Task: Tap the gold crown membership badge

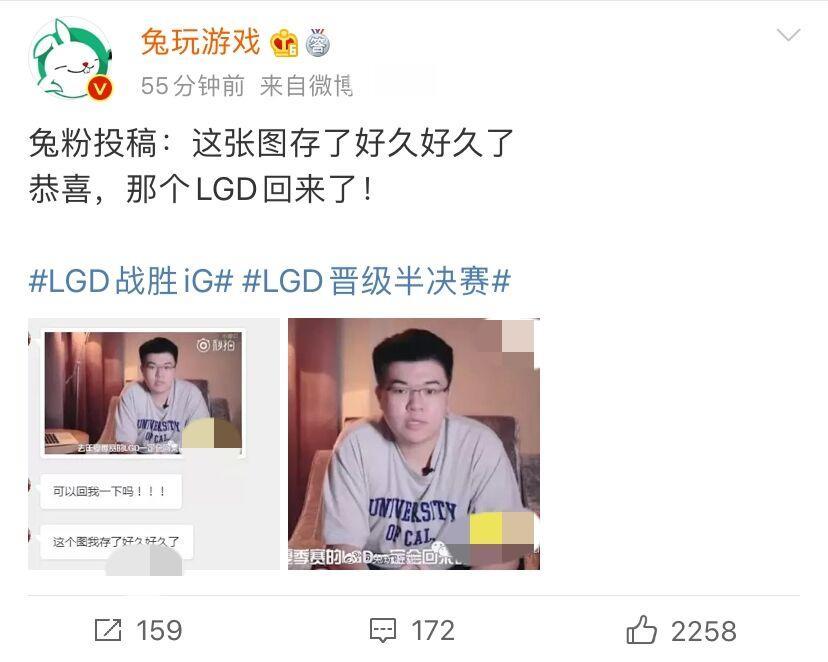Action: (x=284, y=43)
